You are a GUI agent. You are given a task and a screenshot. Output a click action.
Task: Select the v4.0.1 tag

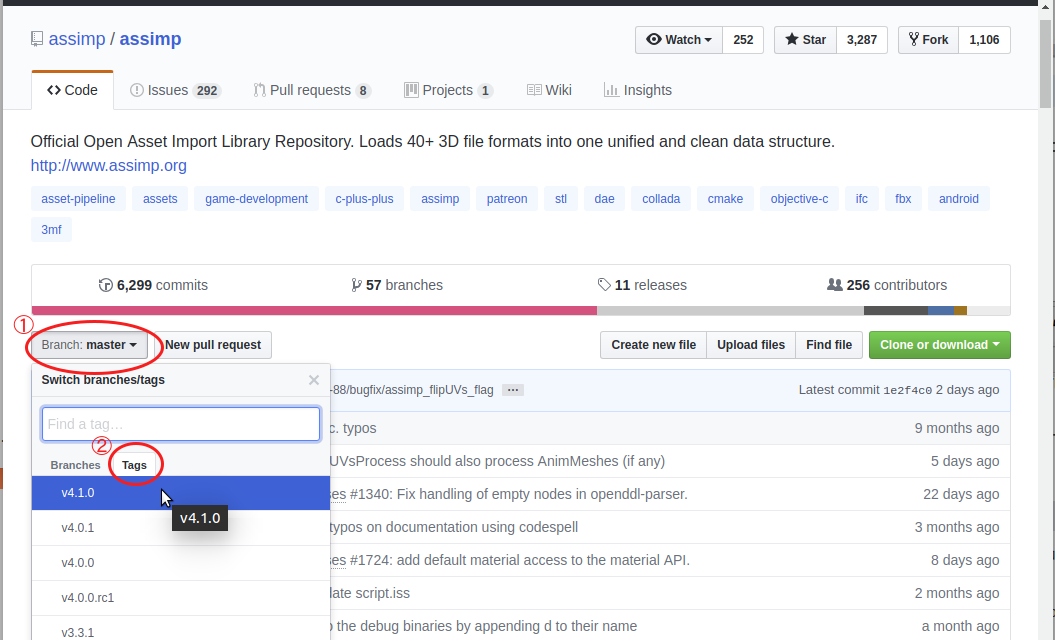coord(78,528)
